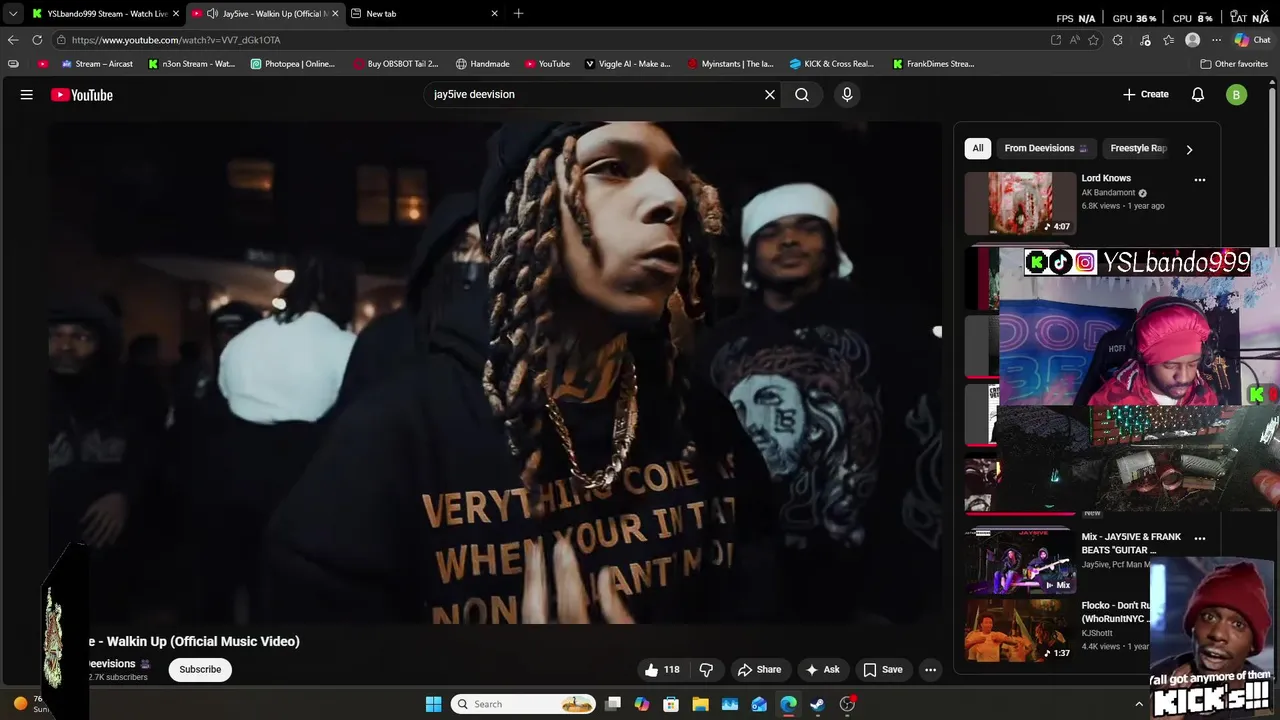Select the Freestyle Rap filter chip
Image resolution: width=1280 pixels, height=720 pixels.
coord(1138,148)
